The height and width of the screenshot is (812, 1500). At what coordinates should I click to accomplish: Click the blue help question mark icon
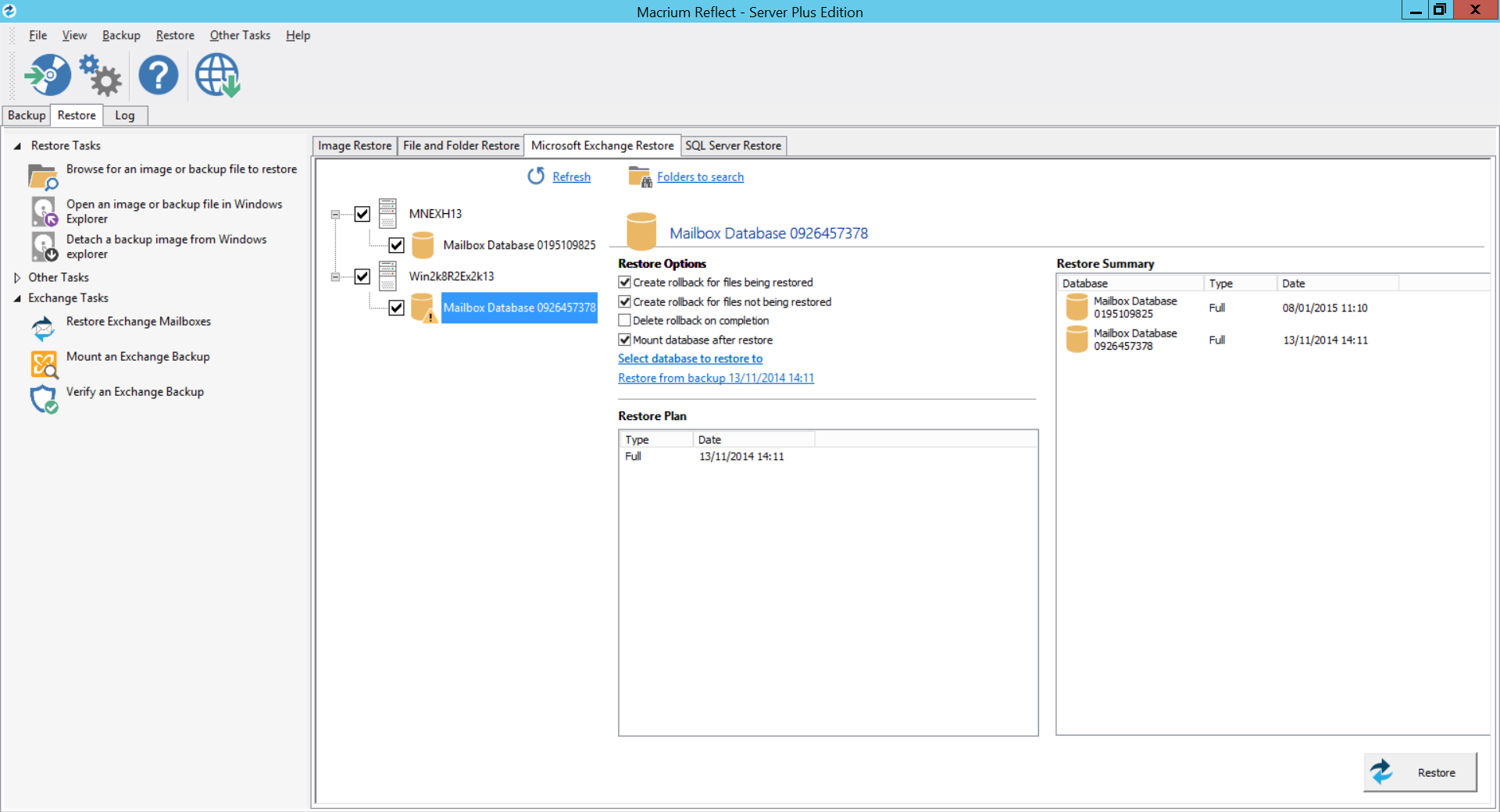[x=159, y=75]
